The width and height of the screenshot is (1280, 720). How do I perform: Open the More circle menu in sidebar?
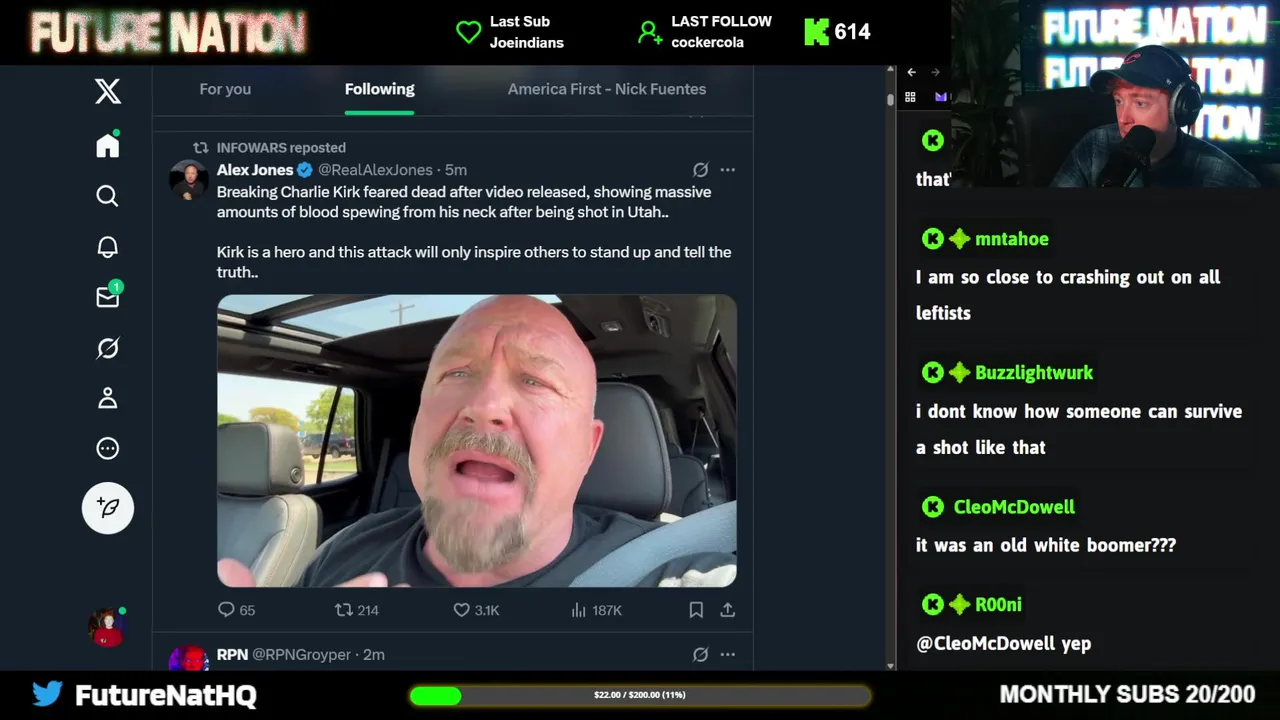(x=108, y=448)
